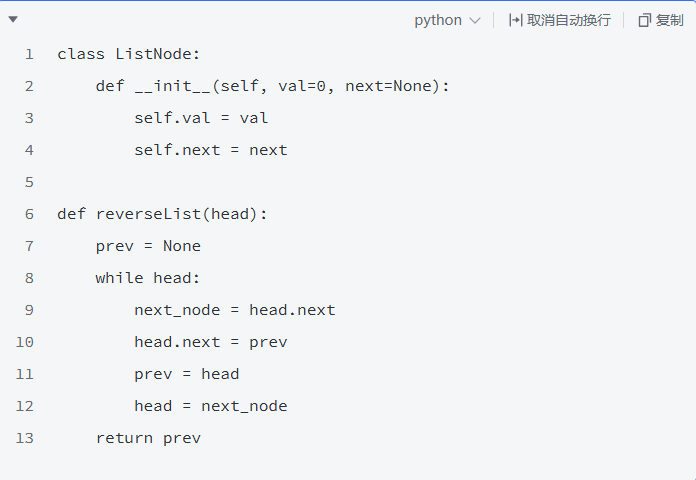Click the "return prev" statement
Image resolution: width=696 pixels, height=480 pixels.
coord(148,438)
